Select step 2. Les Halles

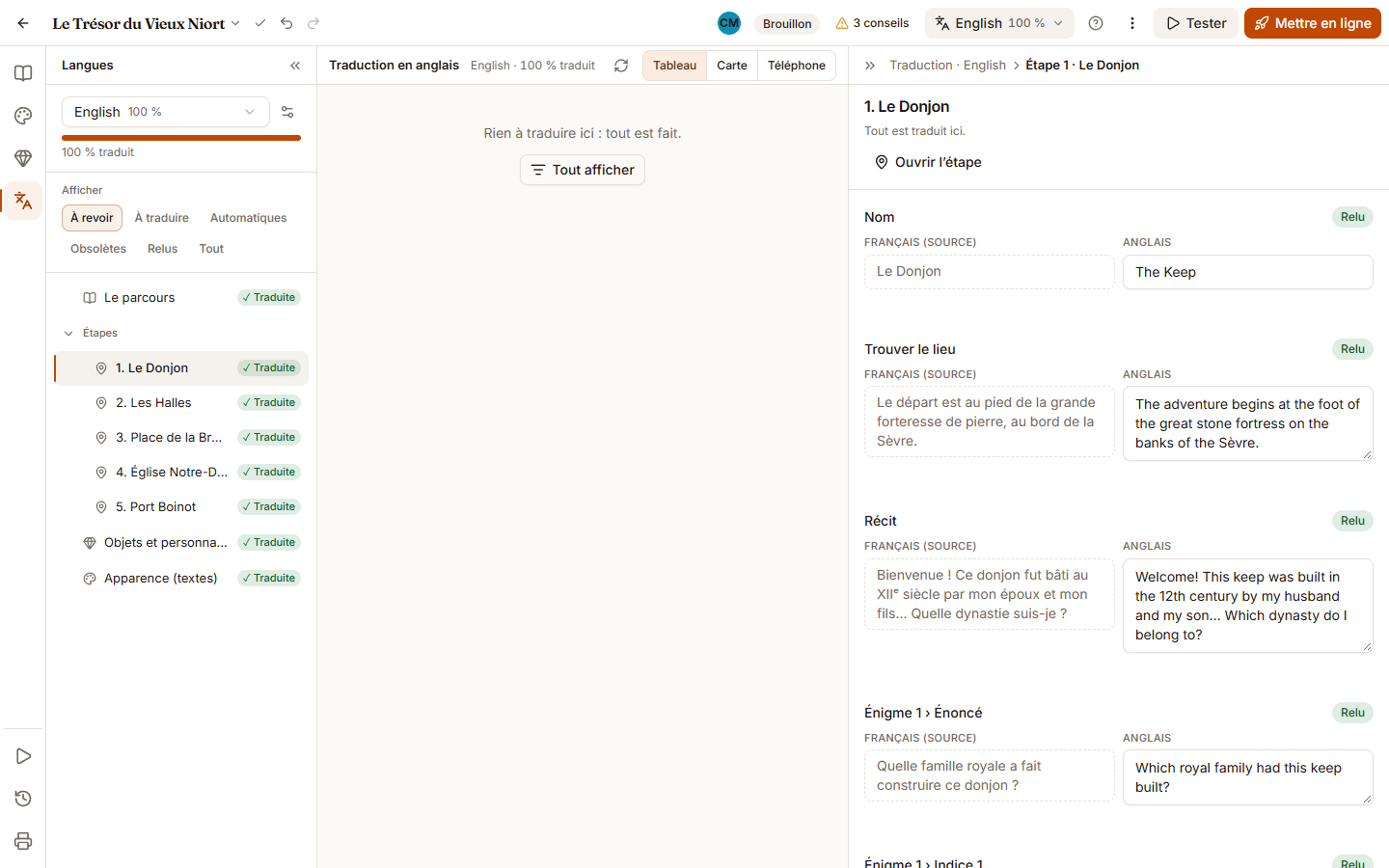181,403
